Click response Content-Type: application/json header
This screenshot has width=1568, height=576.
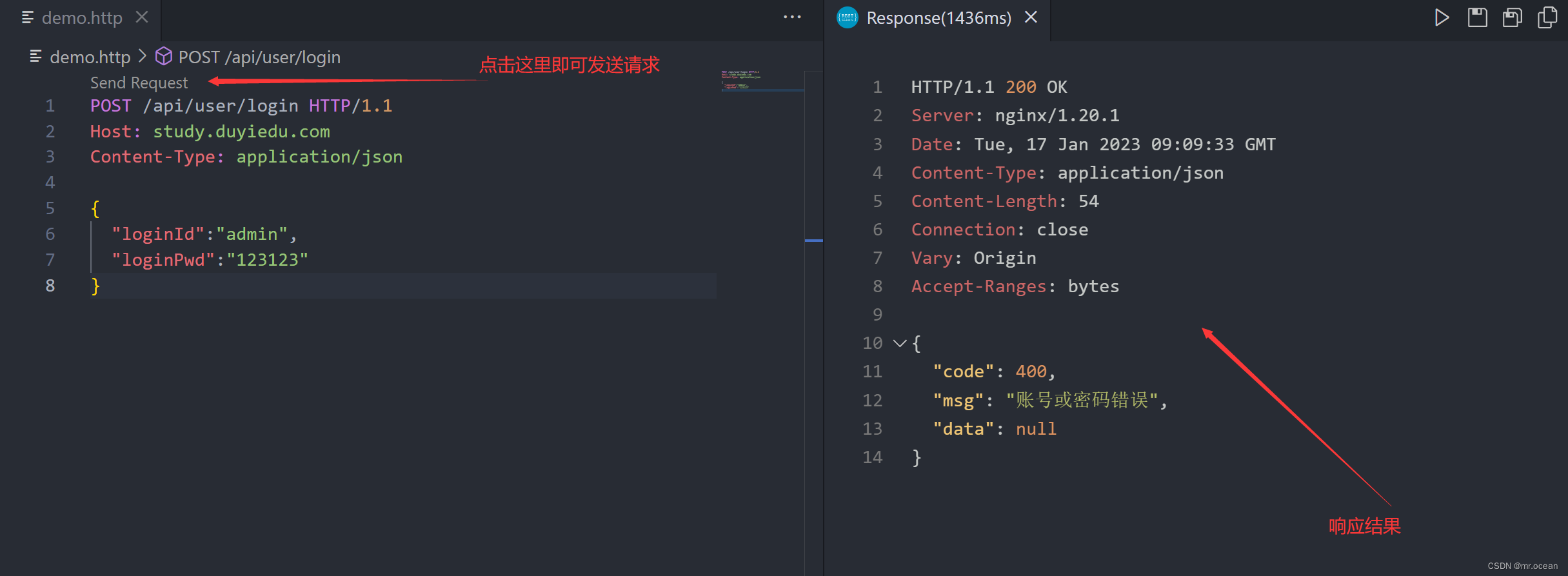(x=1067, y=173)
